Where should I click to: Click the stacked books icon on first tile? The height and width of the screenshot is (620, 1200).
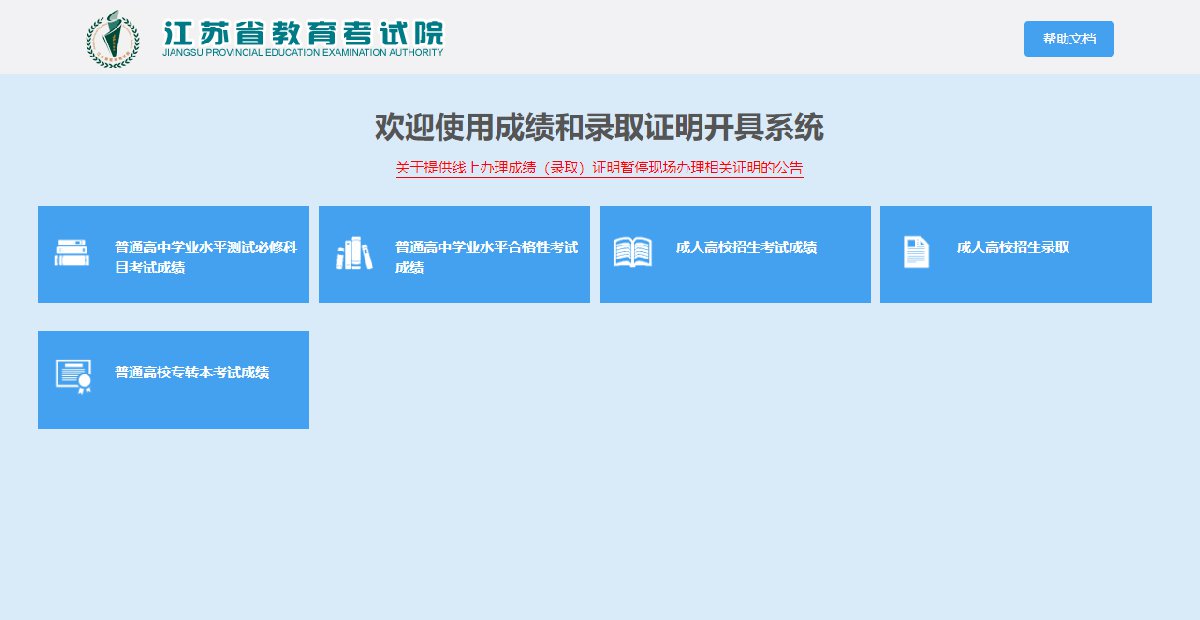click(72, 254)
